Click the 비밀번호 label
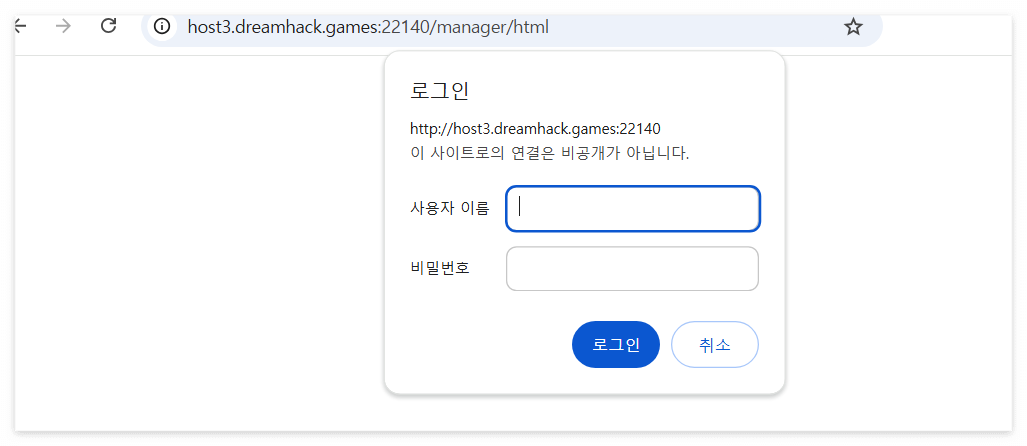The image size is (1027, 446). 440,269
